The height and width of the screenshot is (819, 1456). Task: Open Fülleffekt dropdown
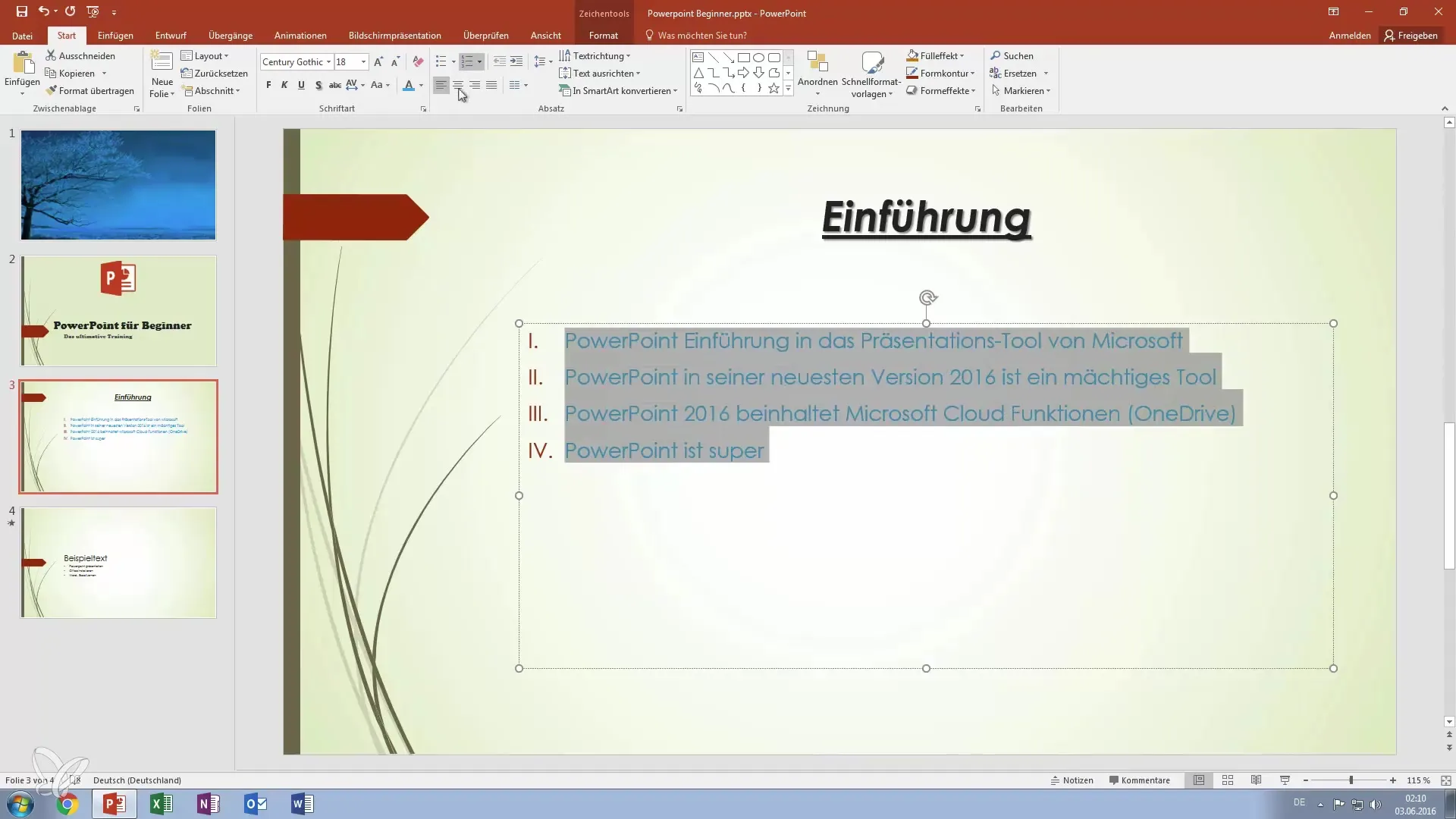tap(936, 55)
